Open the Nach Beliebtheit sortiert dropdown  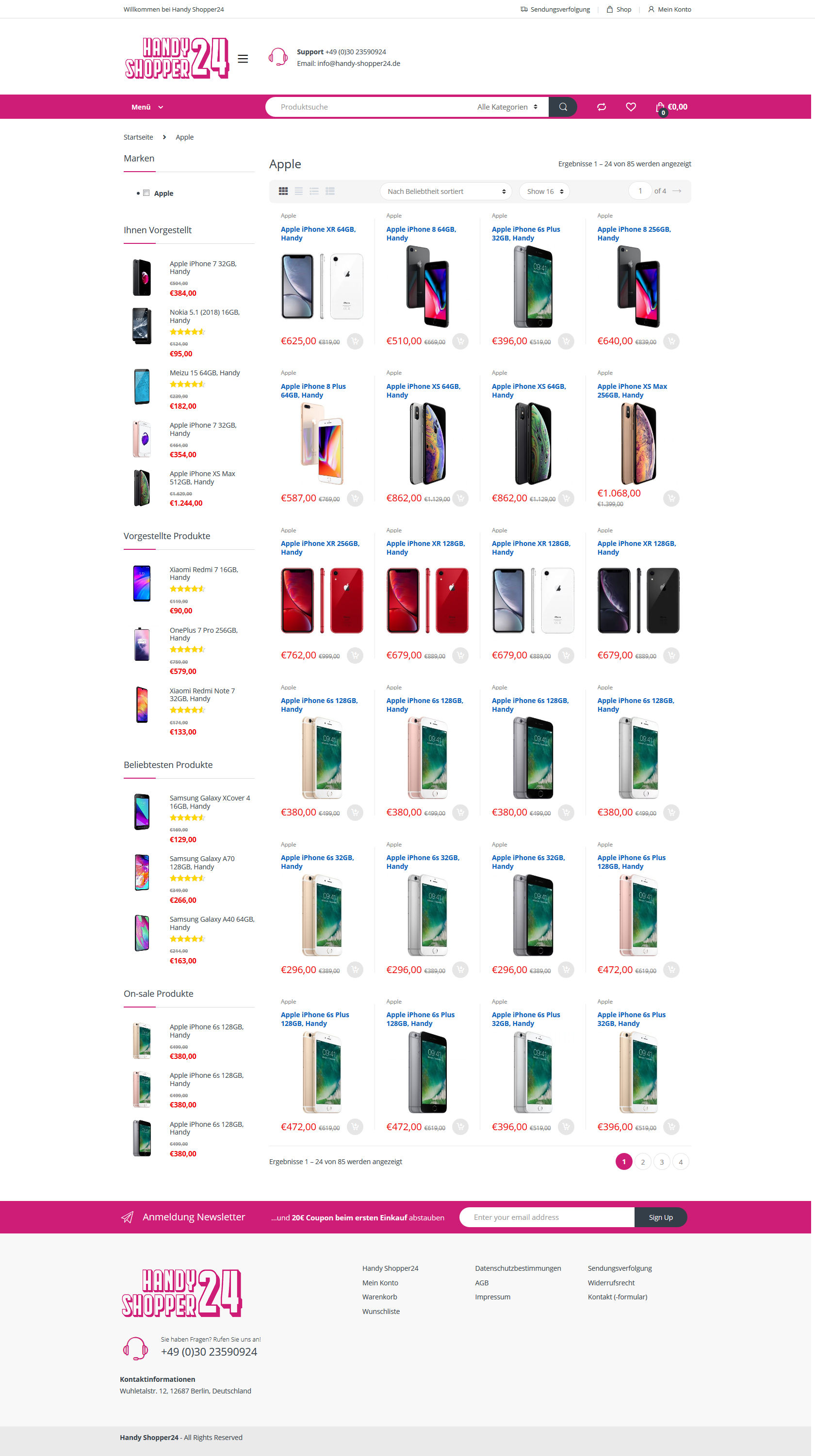[446, 191]
